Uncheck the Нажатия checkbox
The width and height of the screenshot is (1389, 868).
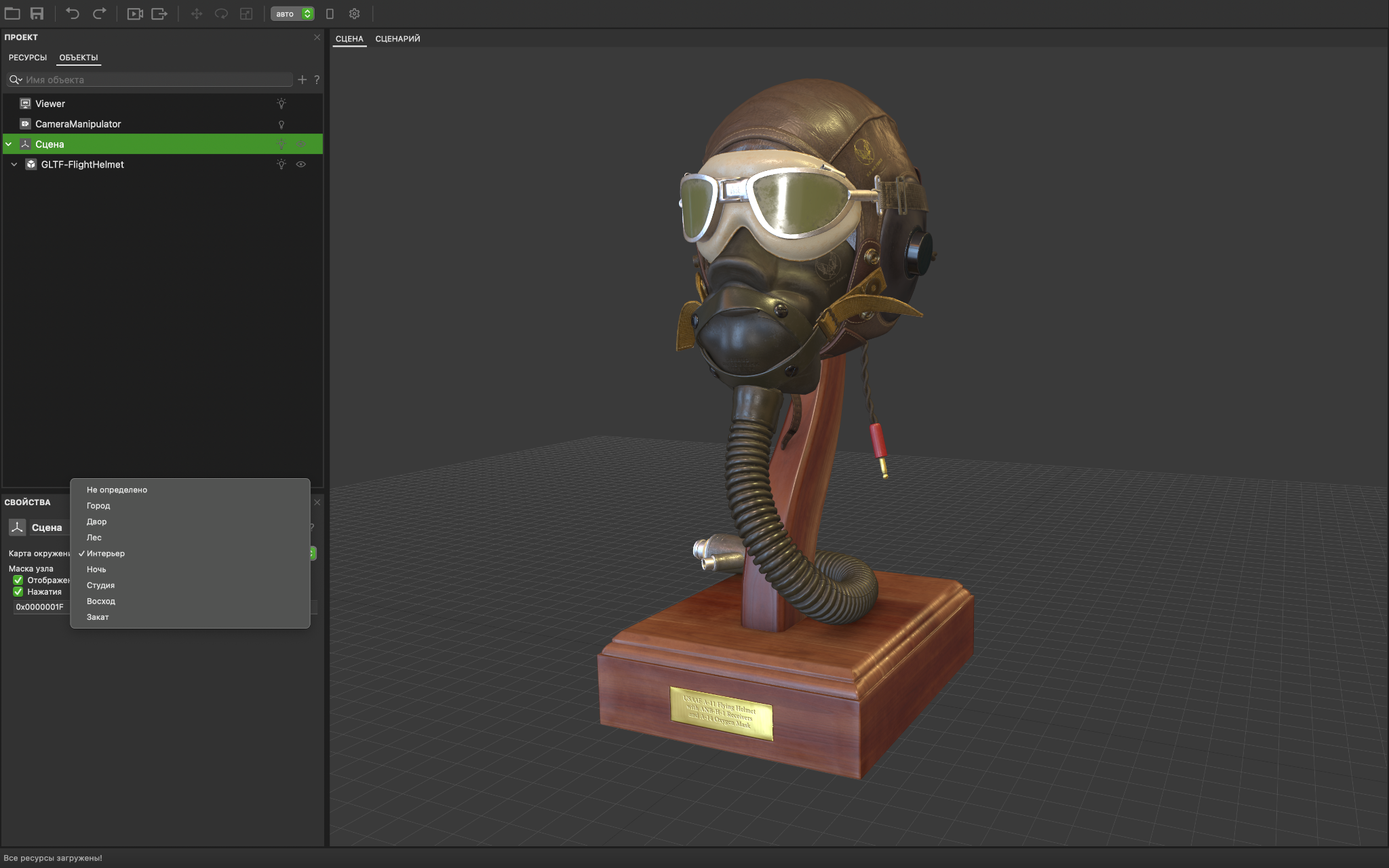pos(18,592)
